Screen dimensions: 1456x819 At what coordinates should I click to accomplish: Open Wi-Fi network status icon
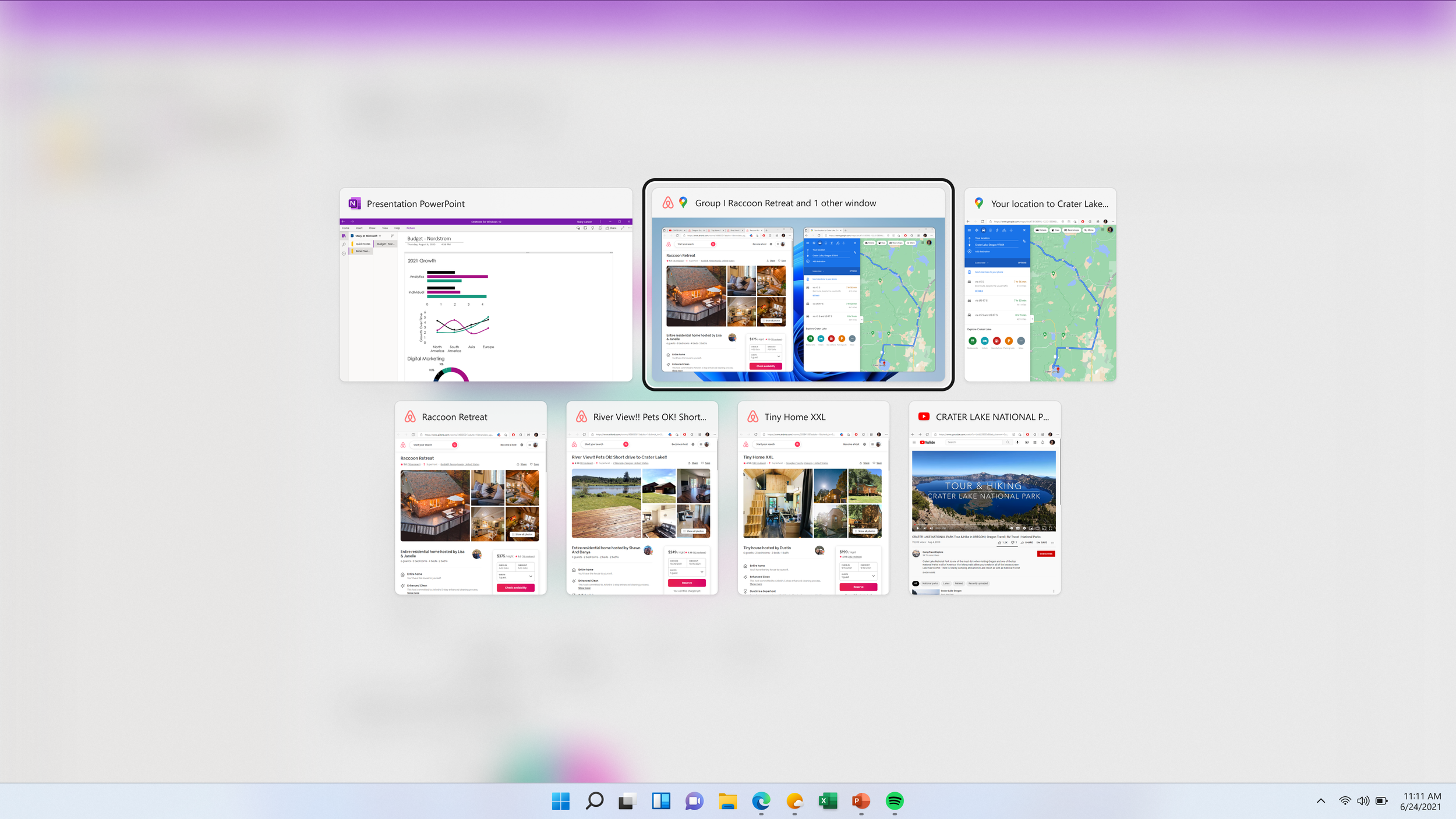[1345, 801]
